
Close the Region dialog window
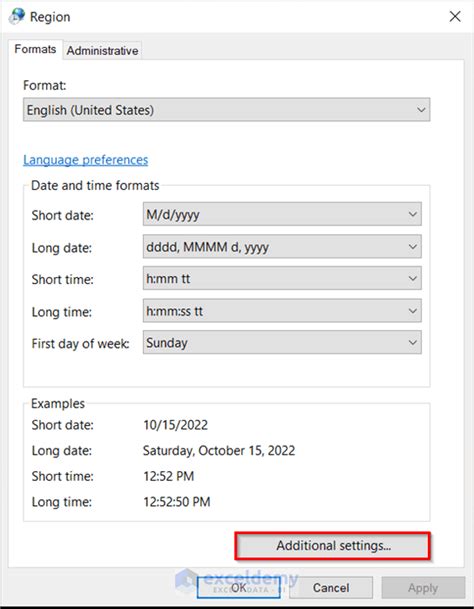click(x=455, y=17)
